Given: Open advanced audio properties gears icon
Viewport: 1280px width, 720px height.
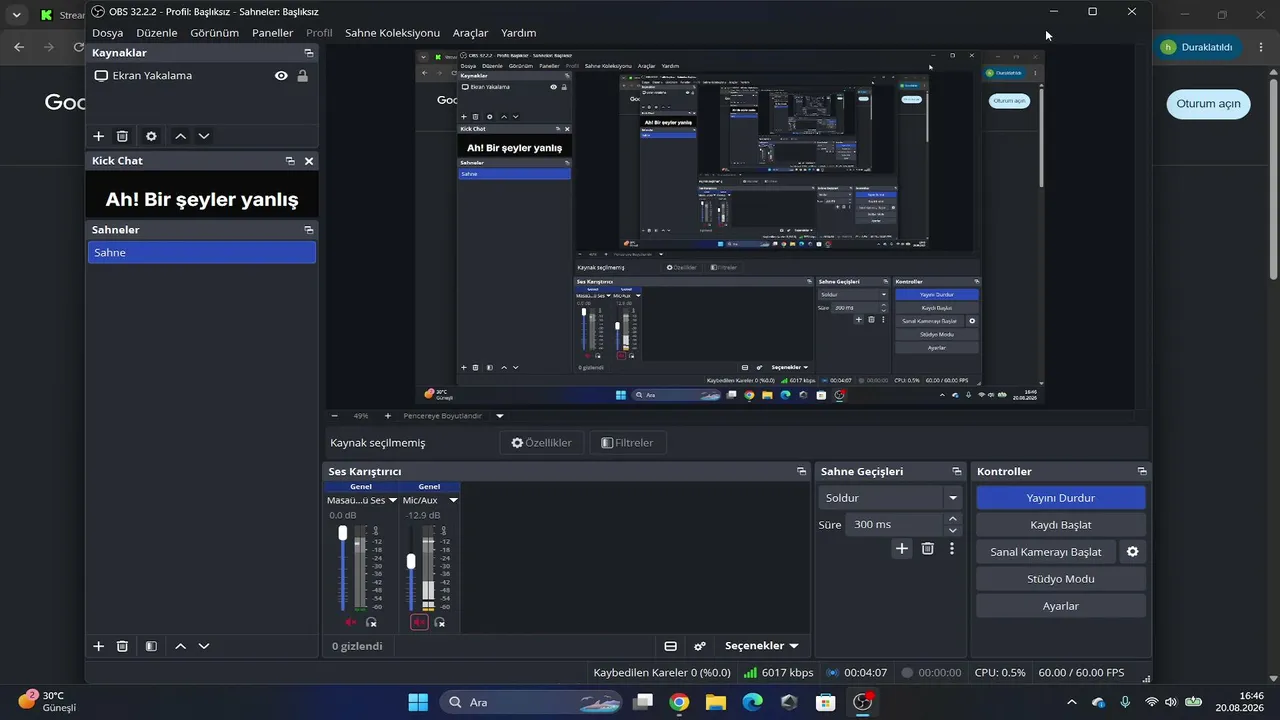Looking at the screenshot, I should coord(700,646).
